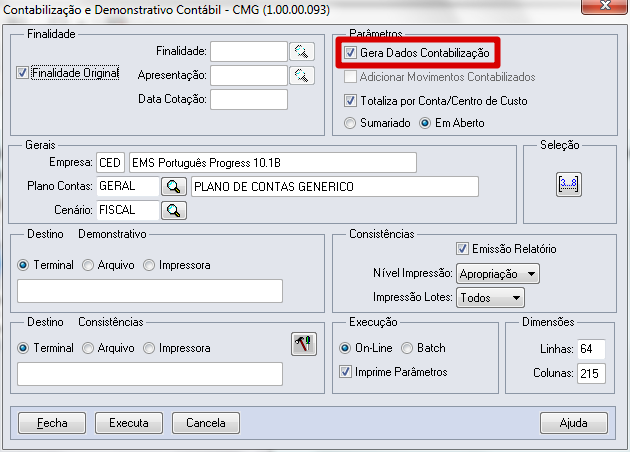Open the Seleção range button
Viewport: 630px width, 452px height.
pyautogui.click(x=569, y=184)
